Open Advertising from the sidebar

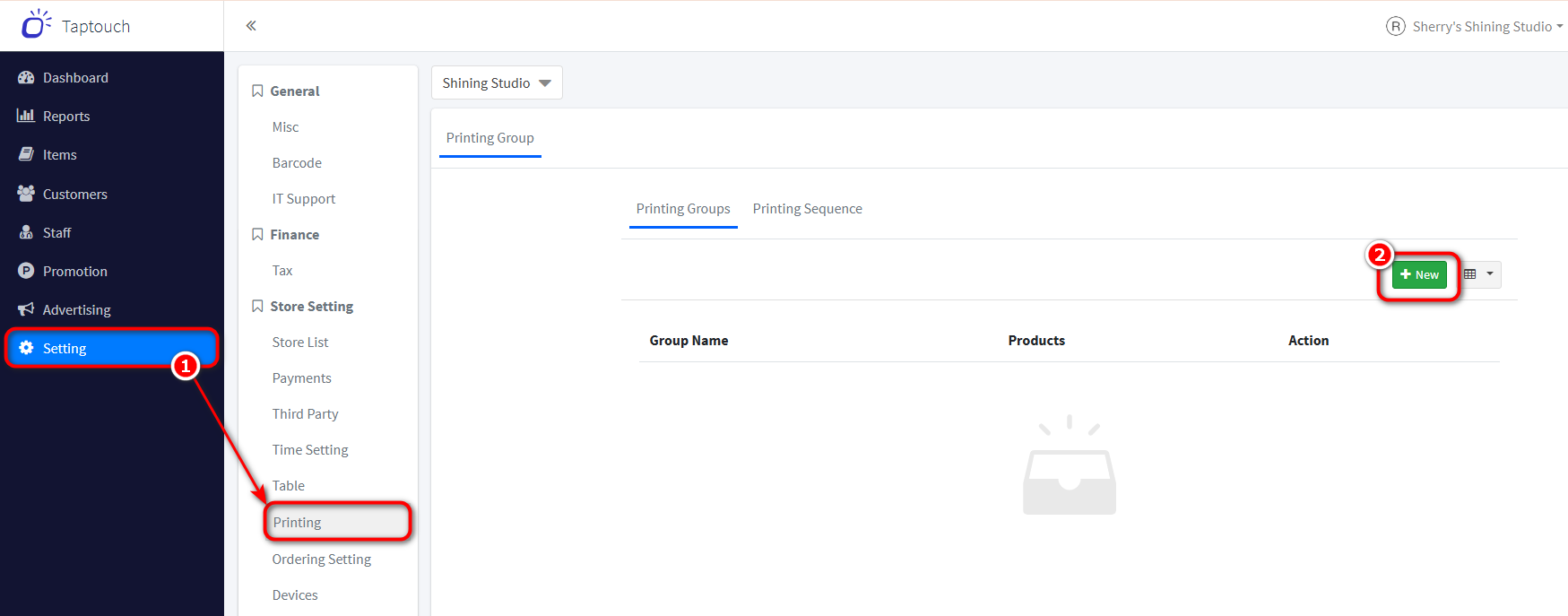pyautogui.click(x=76, y=309)
